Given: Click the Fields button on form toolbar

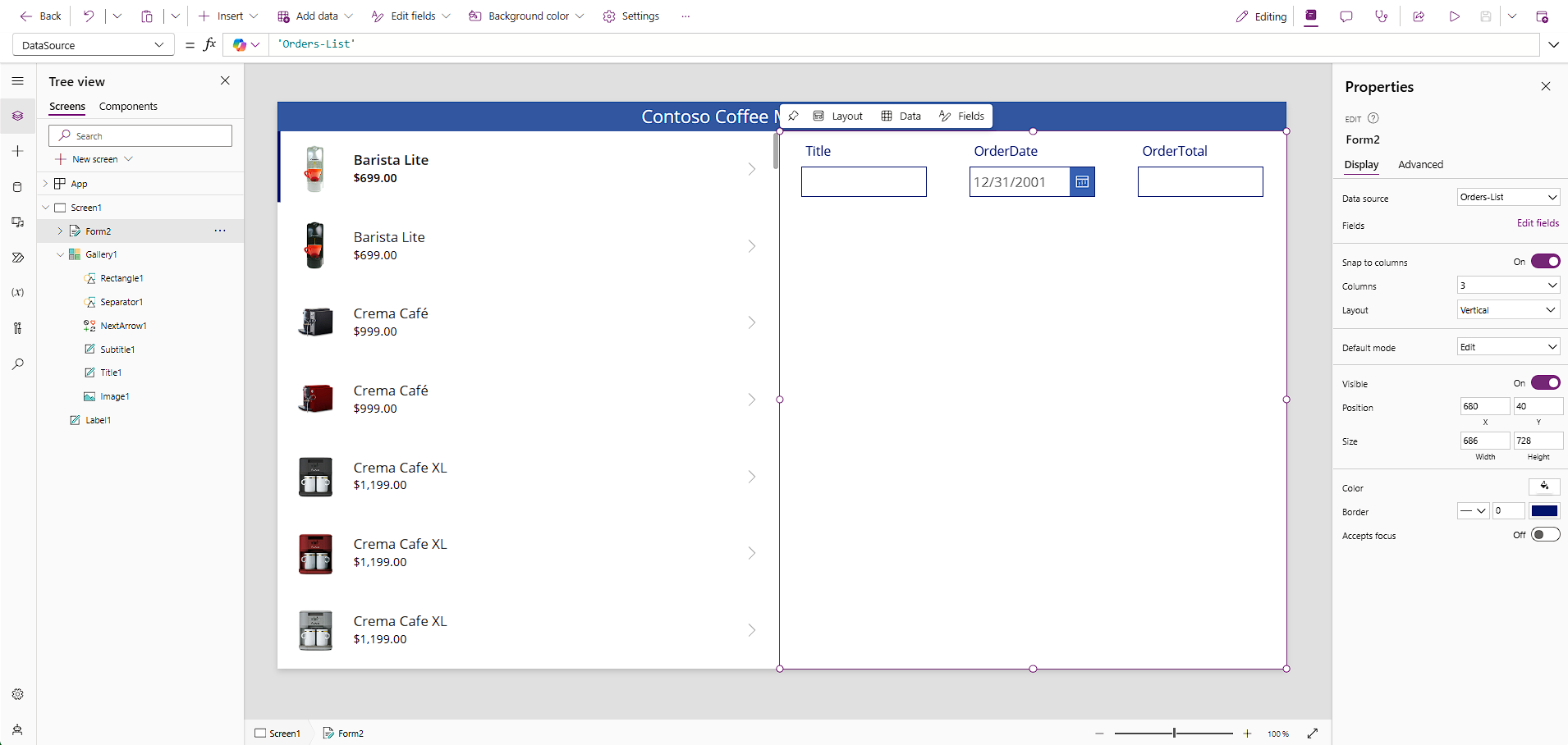Looking at the screenshot, I should [961, 116].
